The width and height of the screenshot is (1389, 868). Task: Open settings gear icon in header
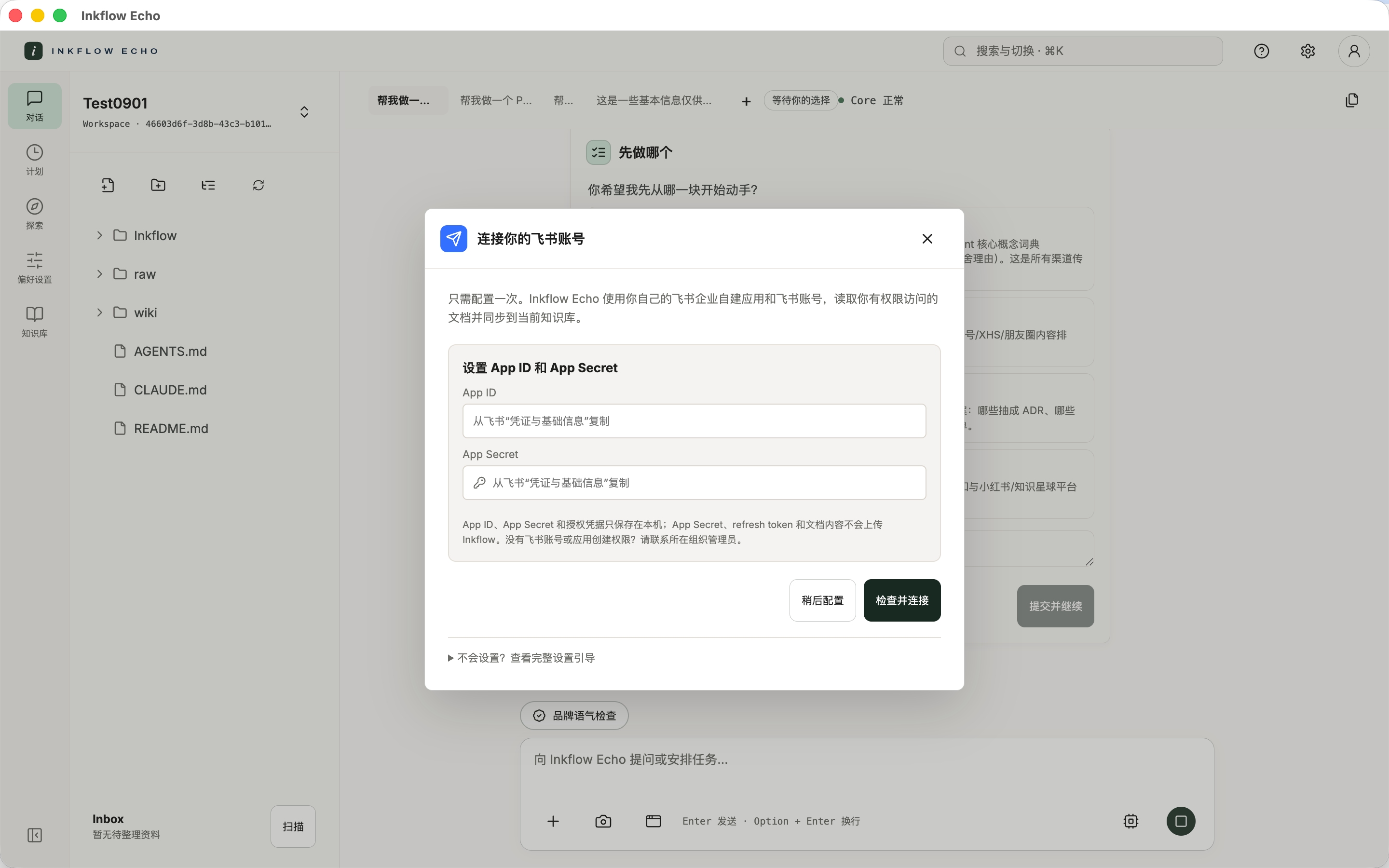click(x=1307, y=51)
